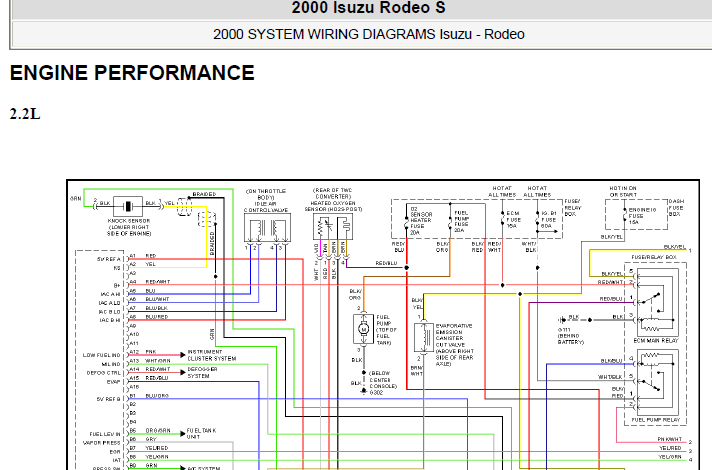Select the '2.2L' engine size heading
Viewport: 712px width, 470px height.
[x=25, y=114]
